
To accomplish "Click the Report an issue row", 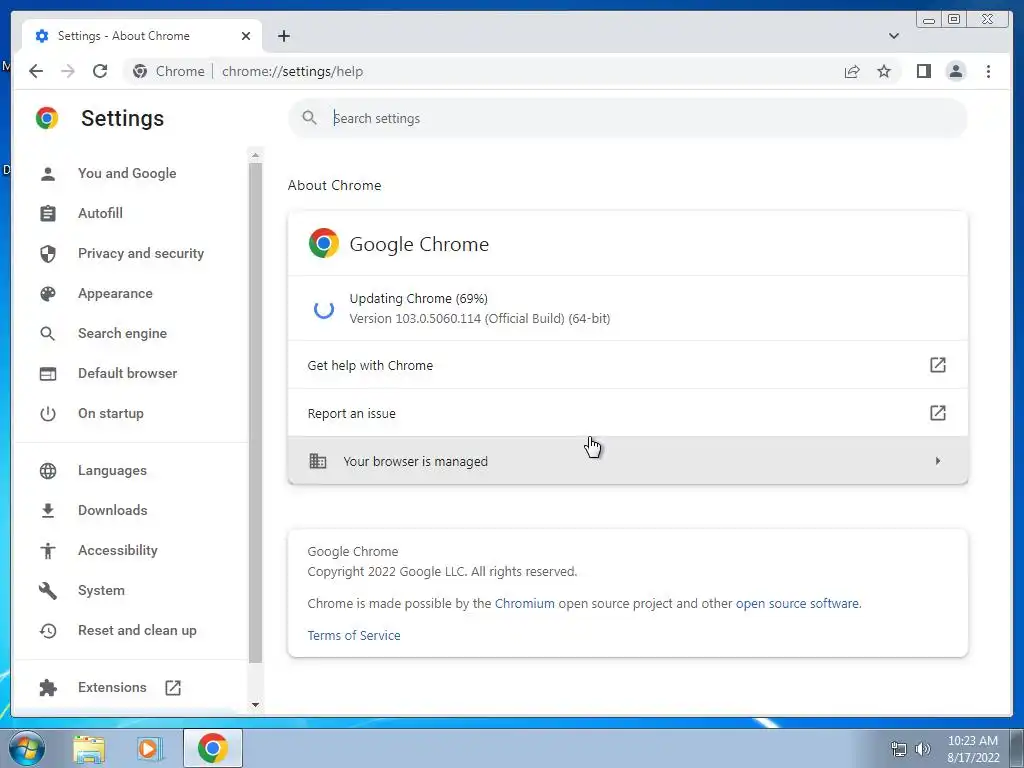I will (628, 413).
